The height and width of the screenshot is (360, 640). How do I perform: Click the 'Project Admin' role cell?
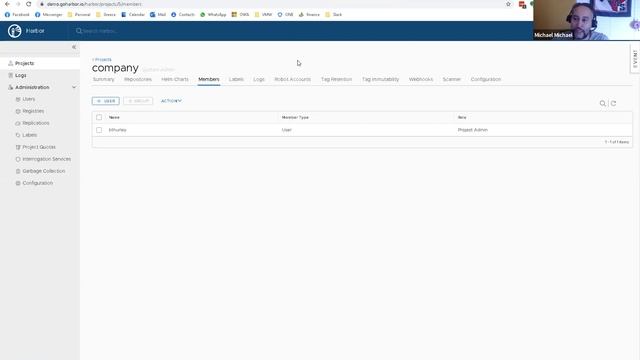tap(473, 130)
